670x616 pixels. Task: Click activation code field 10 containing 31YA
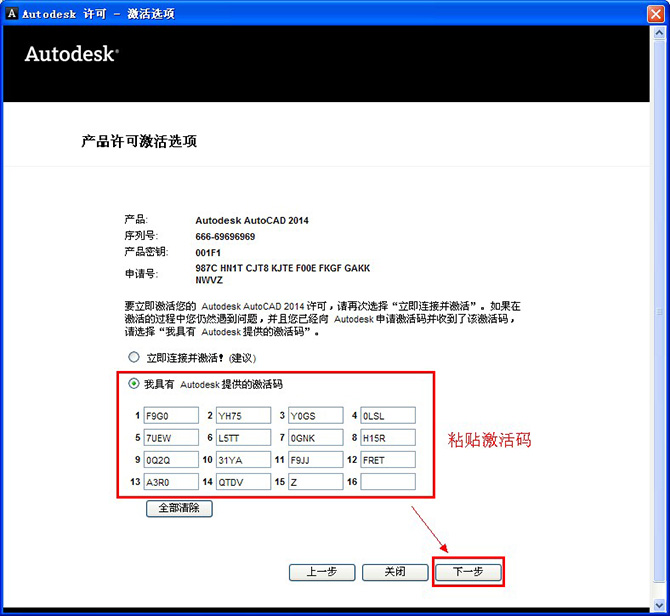click(x=243, y=460)
